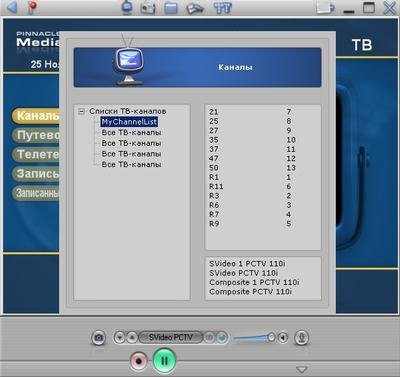Open the folder icon in top toolbar
This screenshot has width=400, height=377.
click(x=171, y=8)
